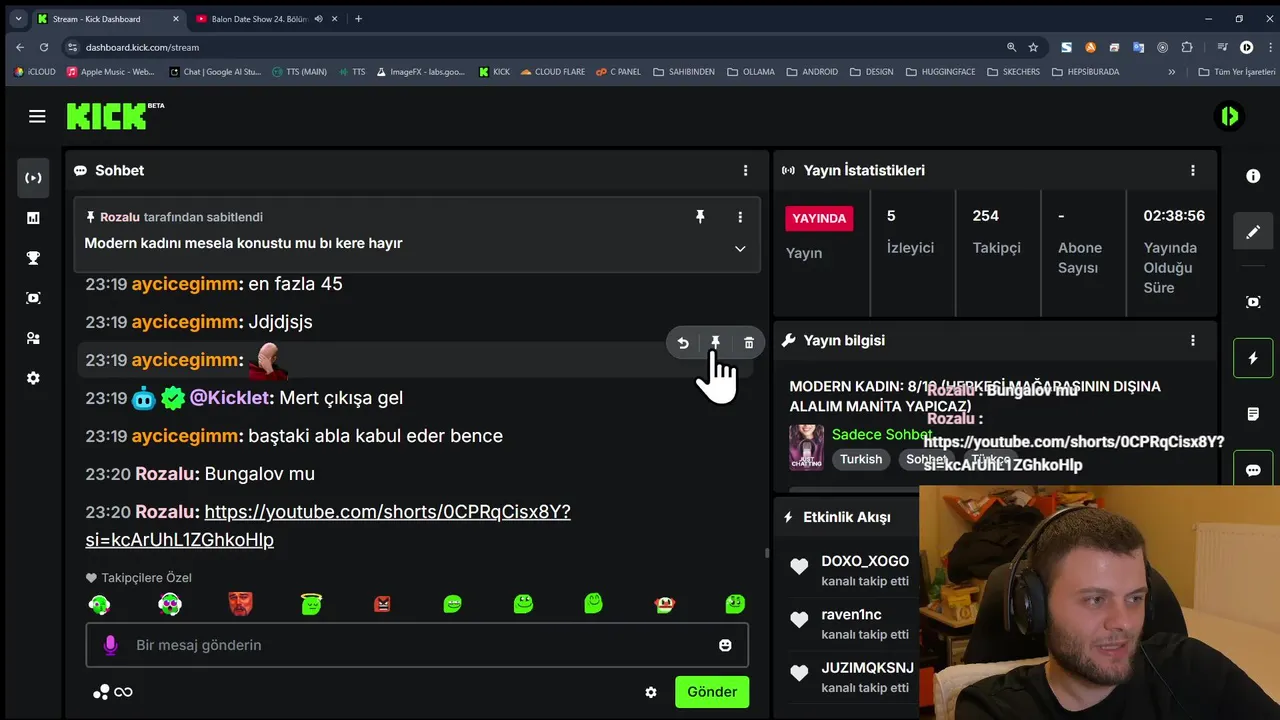Open the trophy achievements icon in left sidebar

(x=33, y=258)
